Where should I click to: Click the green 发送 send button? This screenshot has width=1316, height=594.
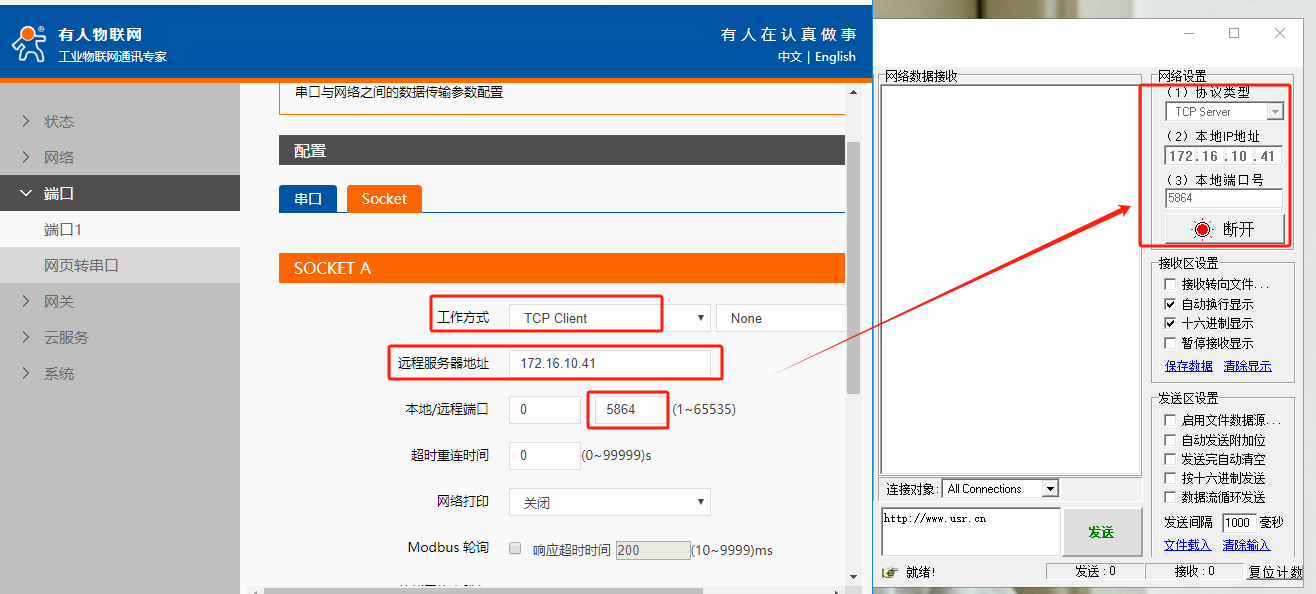pos(1101,532)
